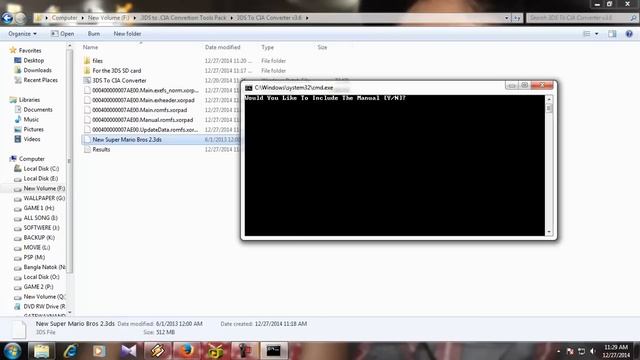
Task: Open the Change your view icon
Action: point(587,34)
